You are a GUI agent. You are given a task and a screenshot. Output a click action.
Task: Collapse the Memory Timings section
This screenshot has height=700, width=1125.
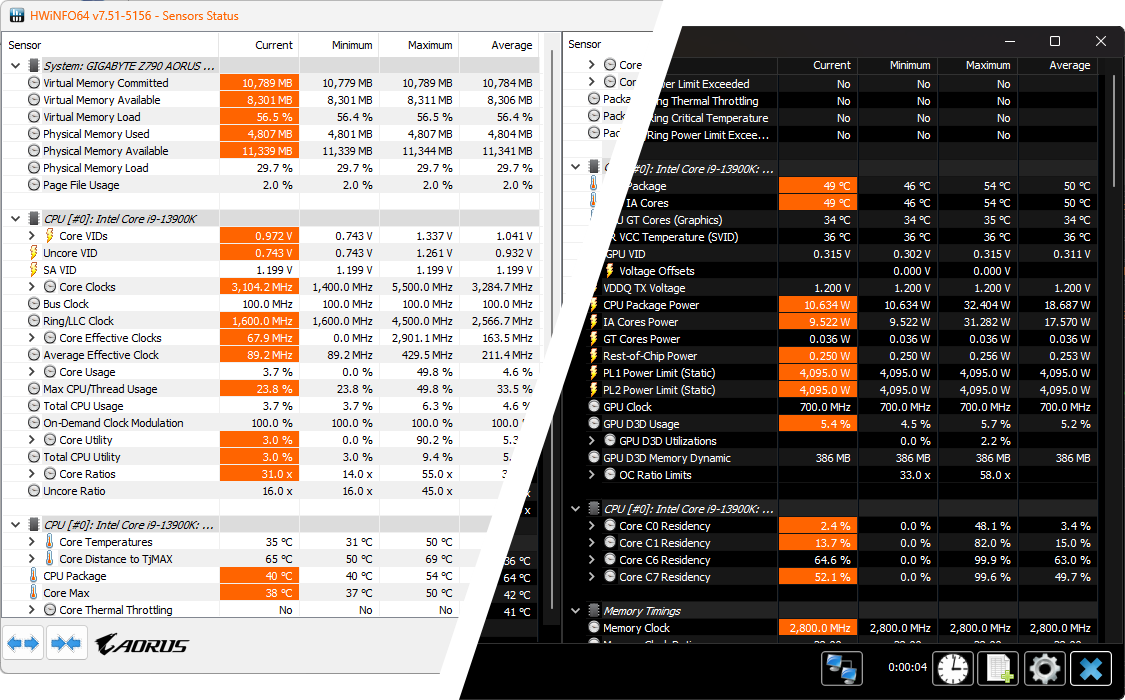coord(576,611)
